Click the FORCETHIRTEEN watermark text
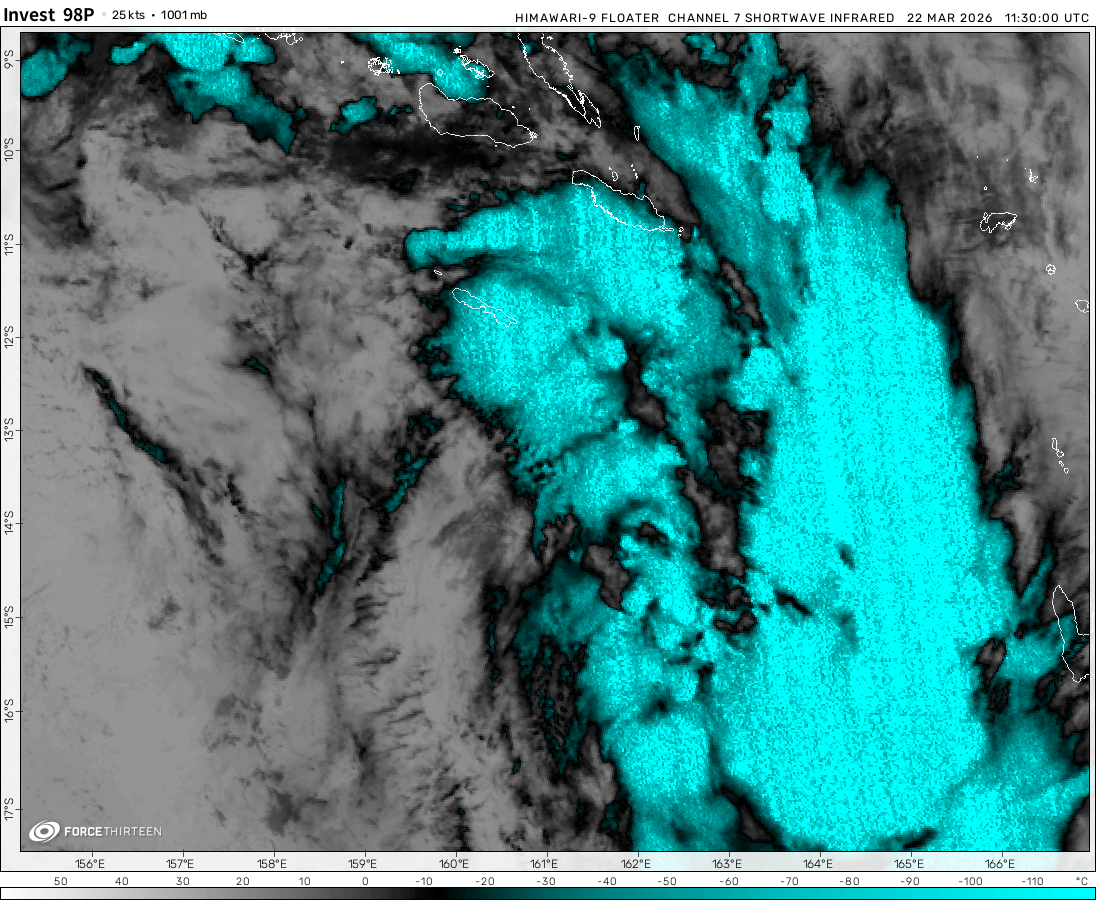This screenshot has width=1096, height=900. 112,832
